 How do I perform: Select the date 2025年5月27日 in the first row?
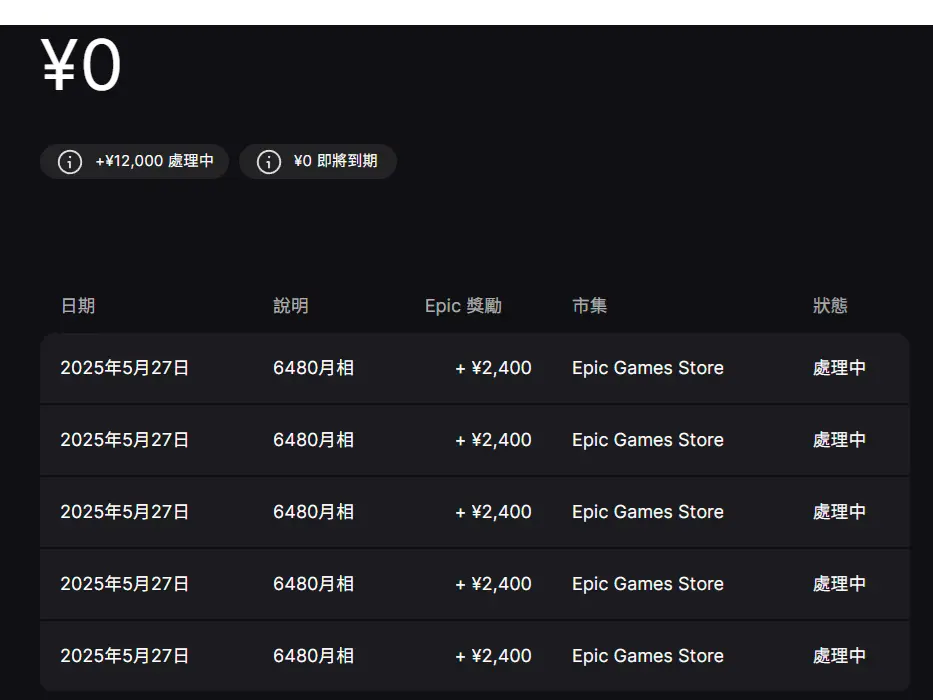coord(124,368)
